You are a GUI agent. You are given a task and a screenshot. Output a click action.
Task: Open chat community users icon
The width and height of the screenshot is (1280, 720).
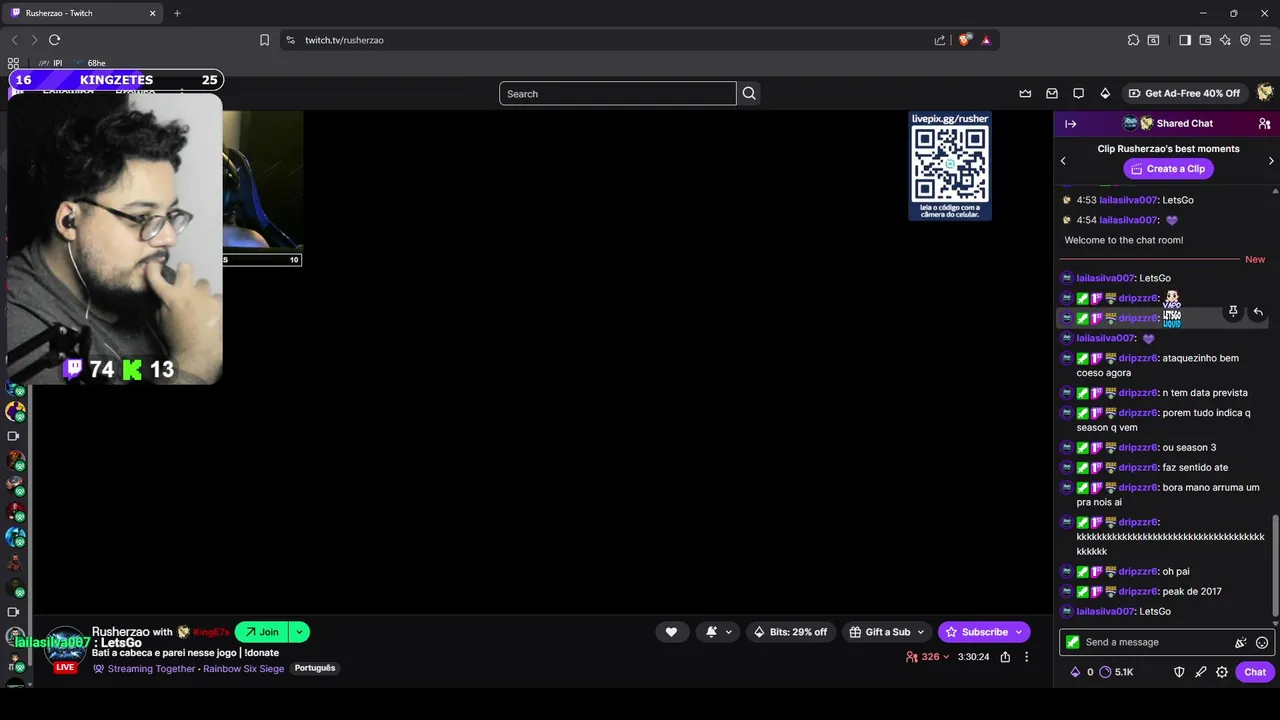(x=1264, y=124)
